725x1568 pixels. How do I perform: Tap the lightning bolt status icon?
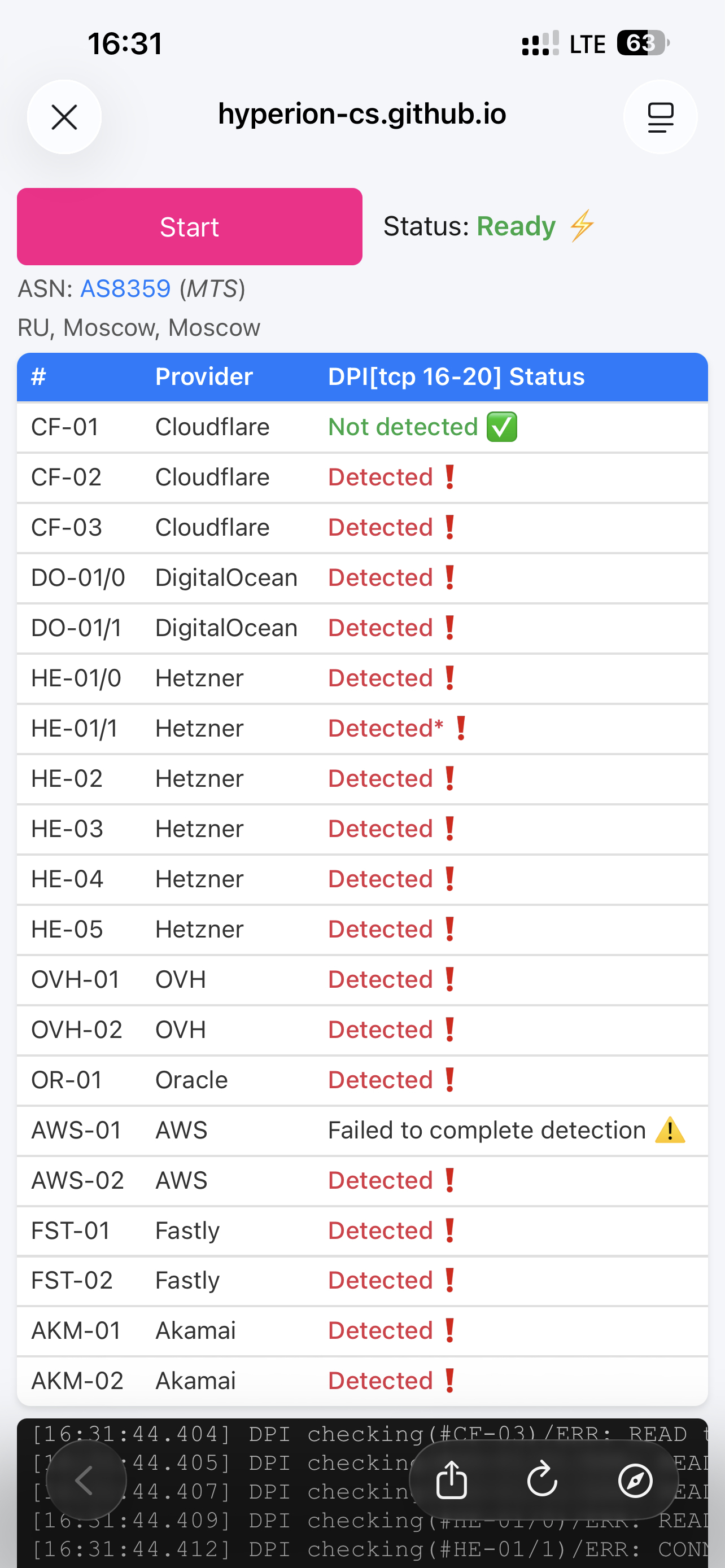tap(582, 226)
